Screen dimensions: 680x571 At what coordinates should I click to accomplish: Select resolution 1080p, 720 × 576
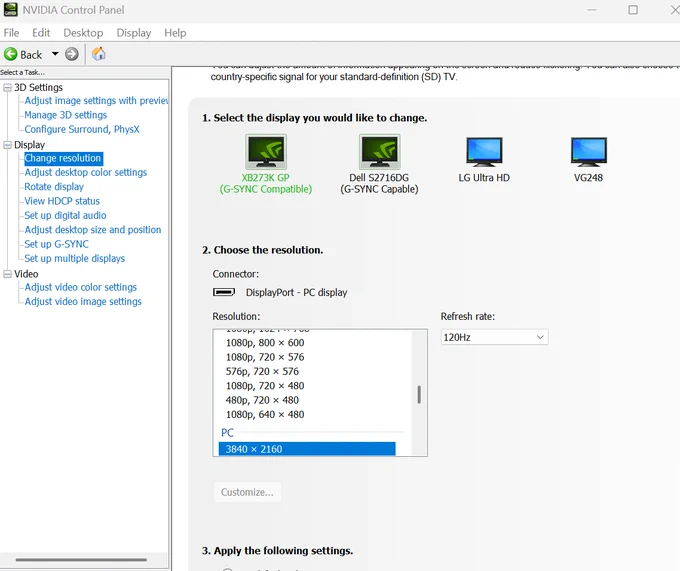tap(265, 357)
